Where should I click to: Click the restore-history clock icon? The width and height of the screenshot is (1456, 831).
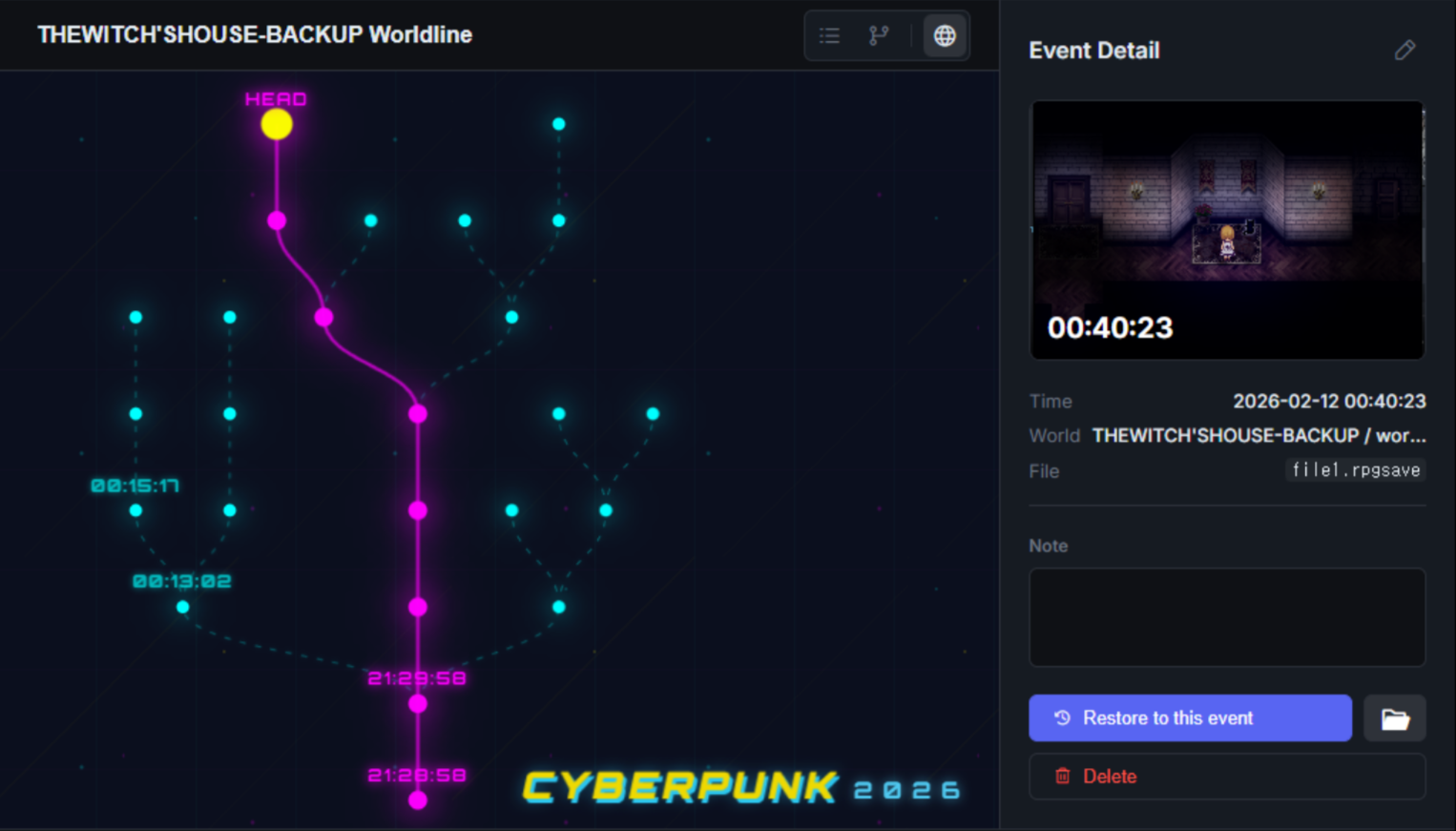(x=1063, y=717)
